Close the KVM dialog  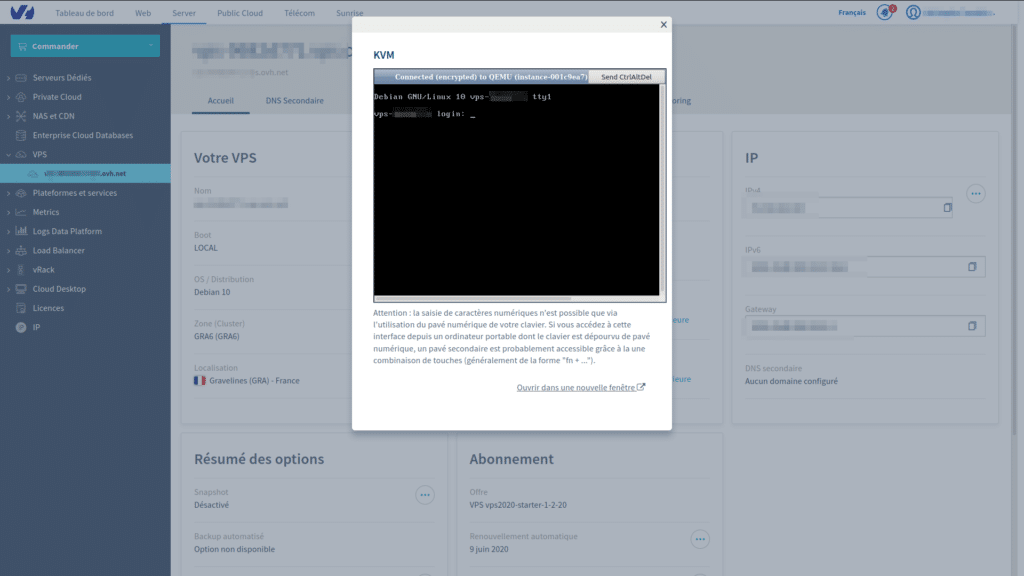664,25
